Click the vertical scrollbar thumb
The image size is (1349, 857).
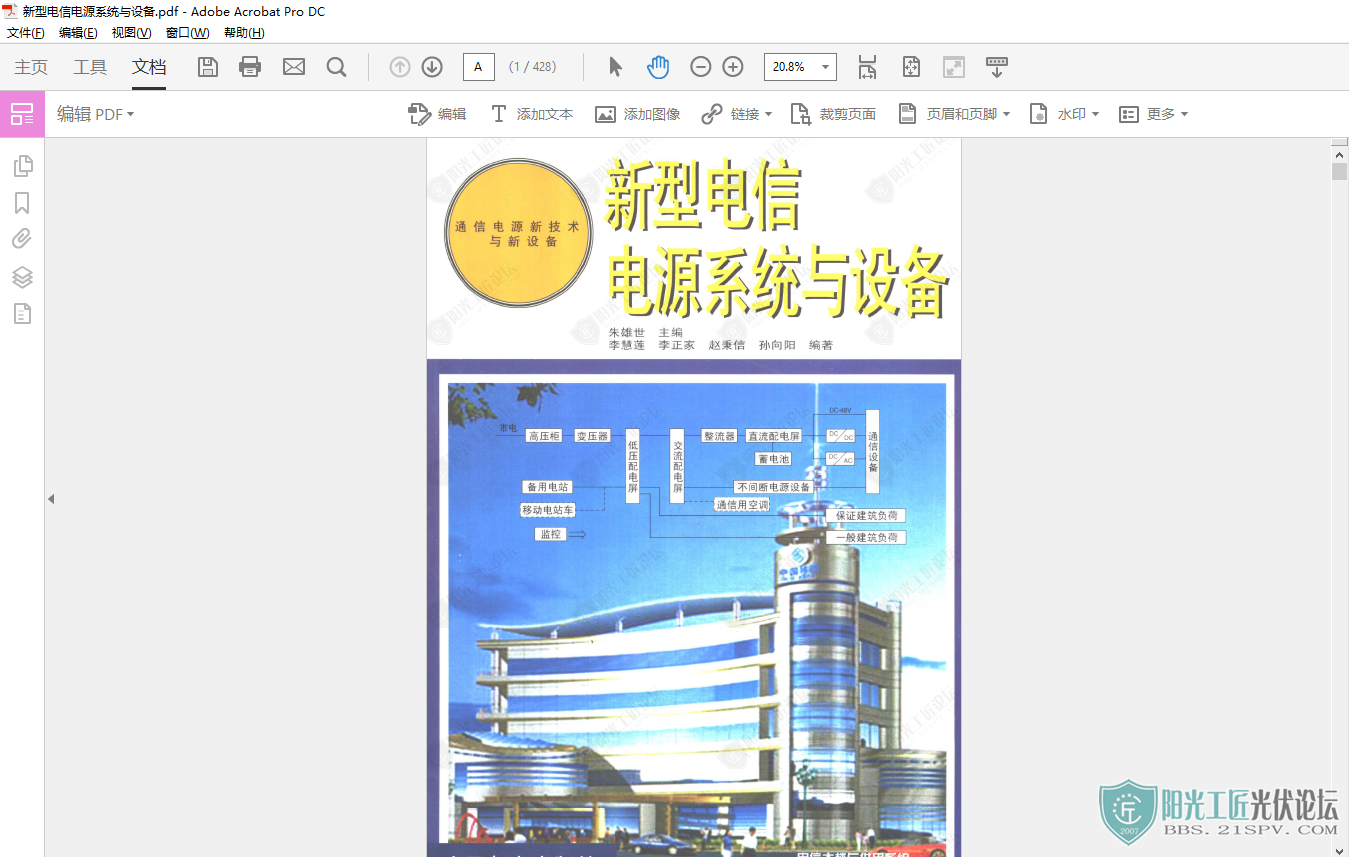click(1340, 171)
